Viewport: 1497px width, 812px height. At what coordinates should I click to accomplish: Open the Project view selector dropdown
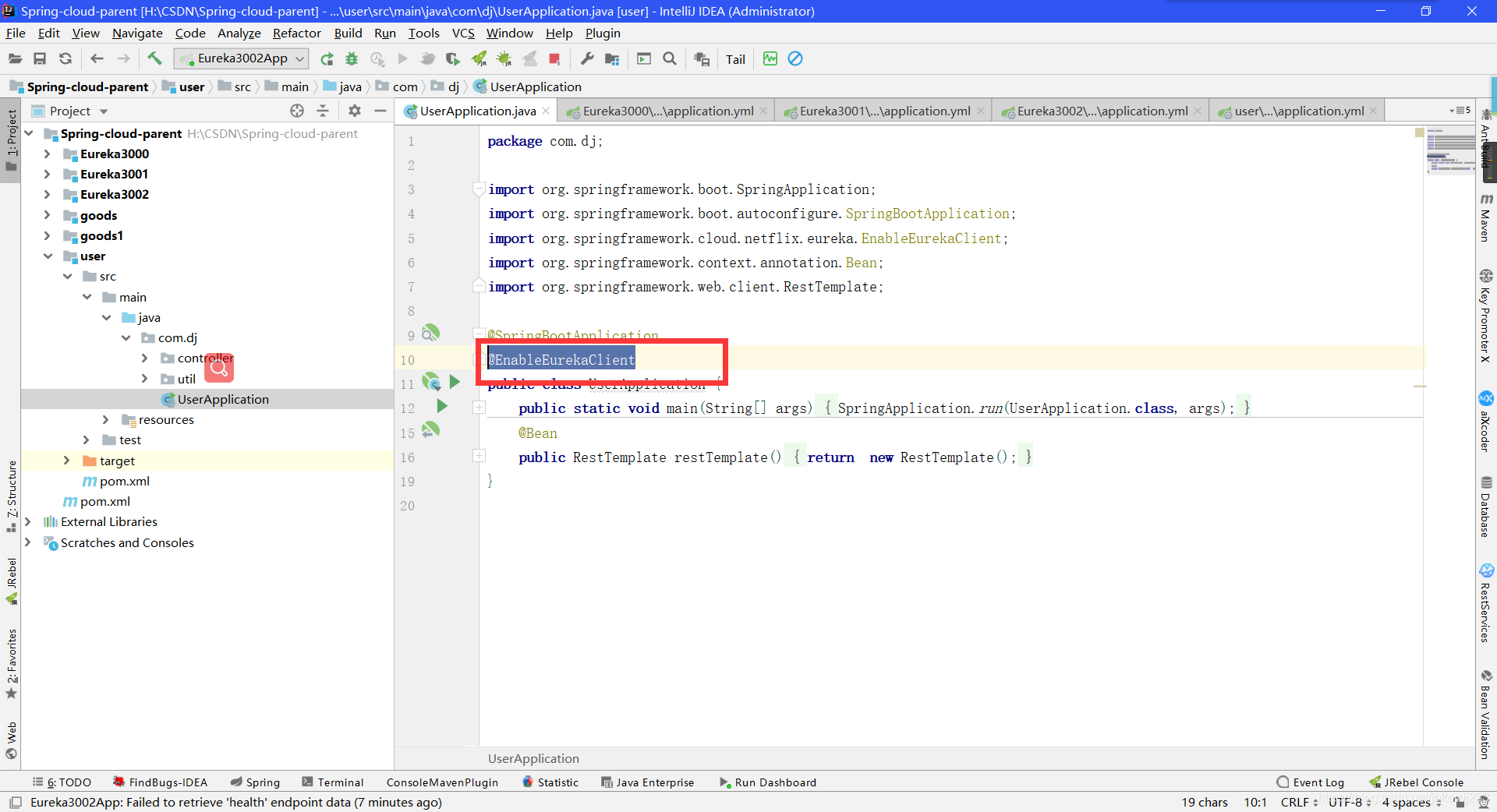click(70, 111)
